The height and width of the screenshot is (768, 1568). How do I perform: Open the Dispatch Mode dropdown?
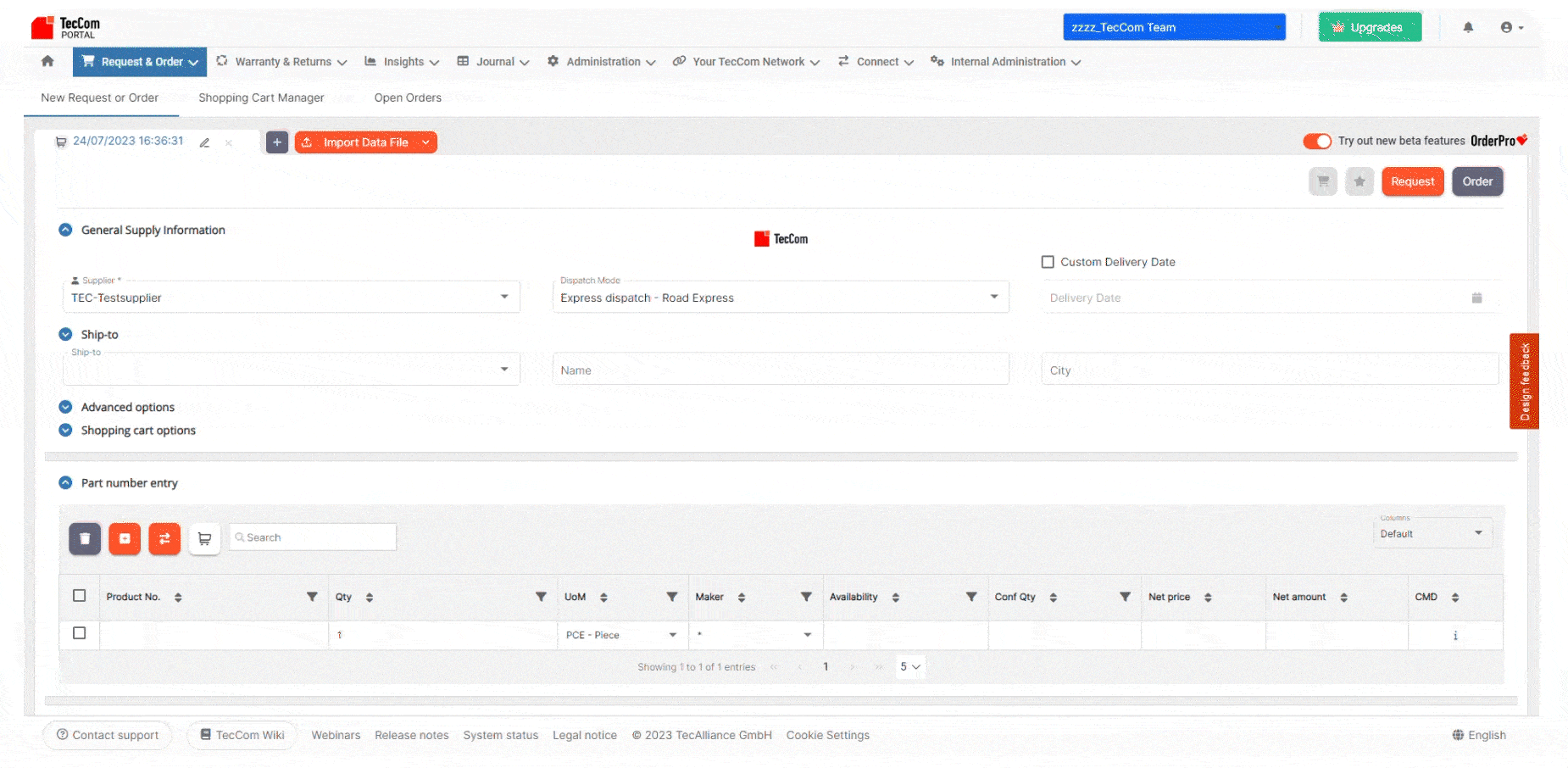780,298
